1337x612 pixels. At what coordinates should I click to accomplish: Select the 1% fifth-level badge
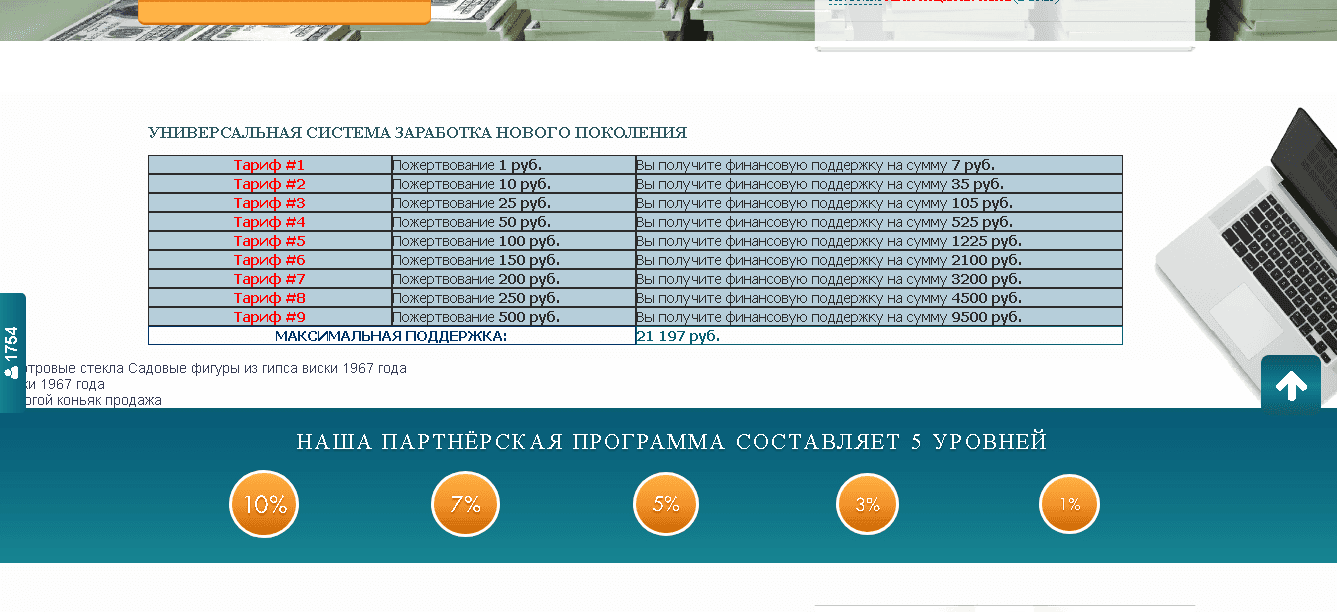(x=1069, y=503)
